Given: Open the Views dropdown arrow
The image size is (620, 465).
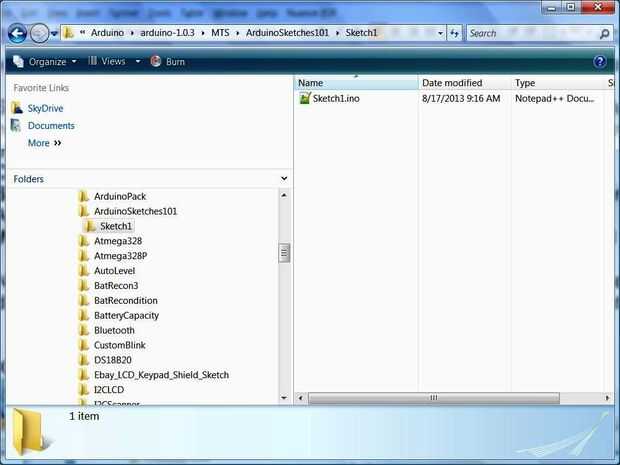Looking at the screenshot, I should (138, 61).
